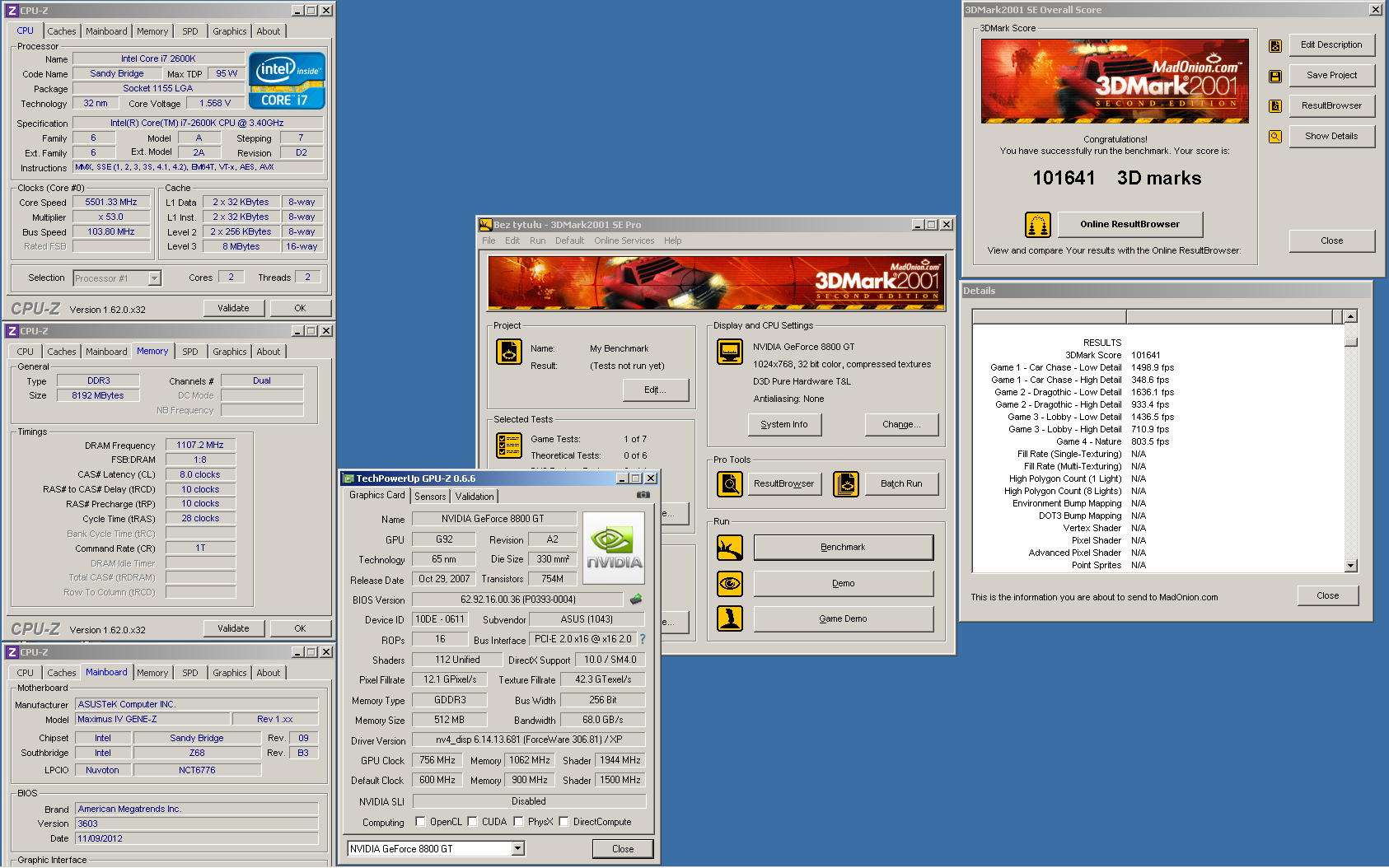Click the Display and CPU Settings monitor icon

click(x=730, y=352)
